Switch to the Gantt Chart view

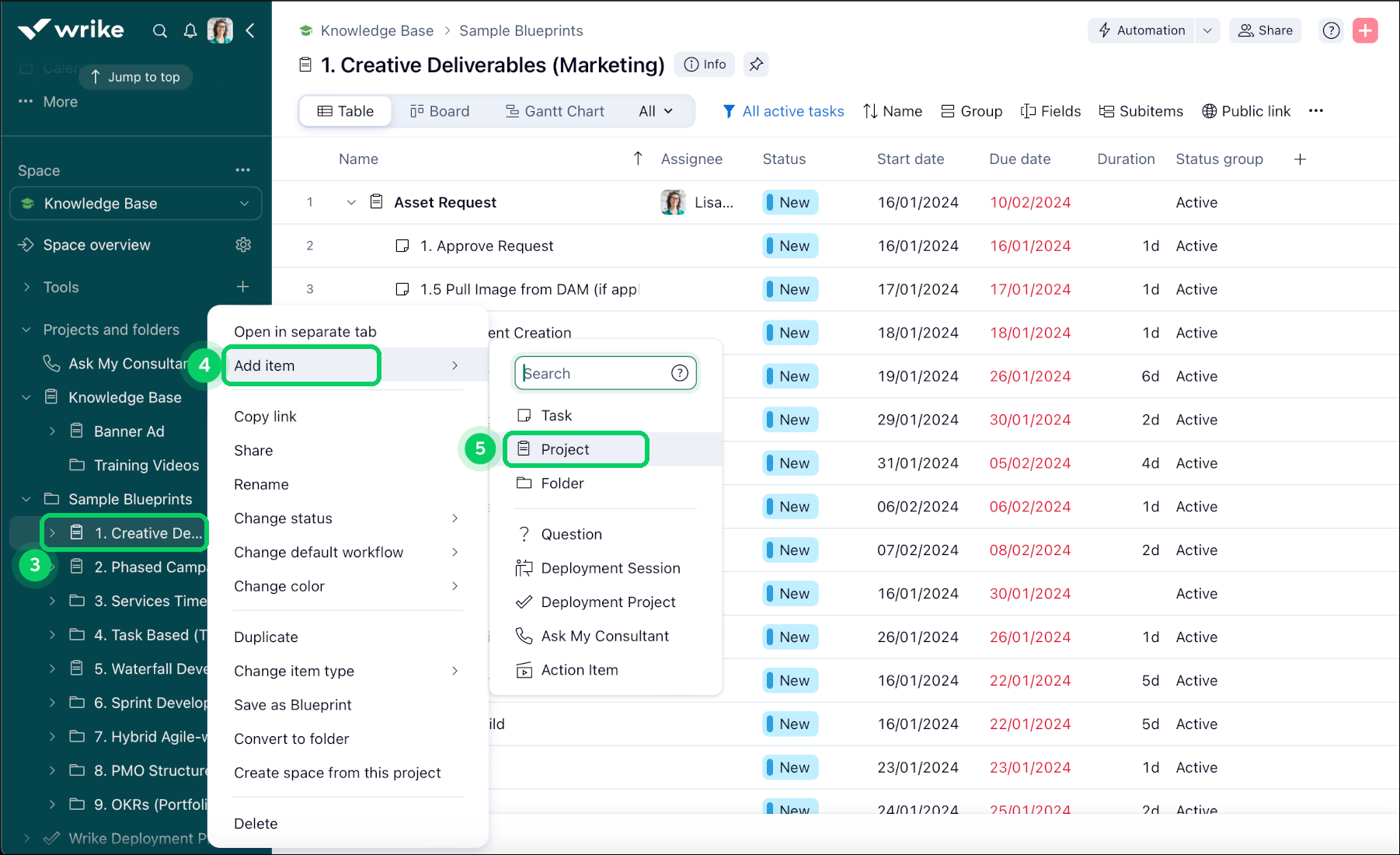555,111
